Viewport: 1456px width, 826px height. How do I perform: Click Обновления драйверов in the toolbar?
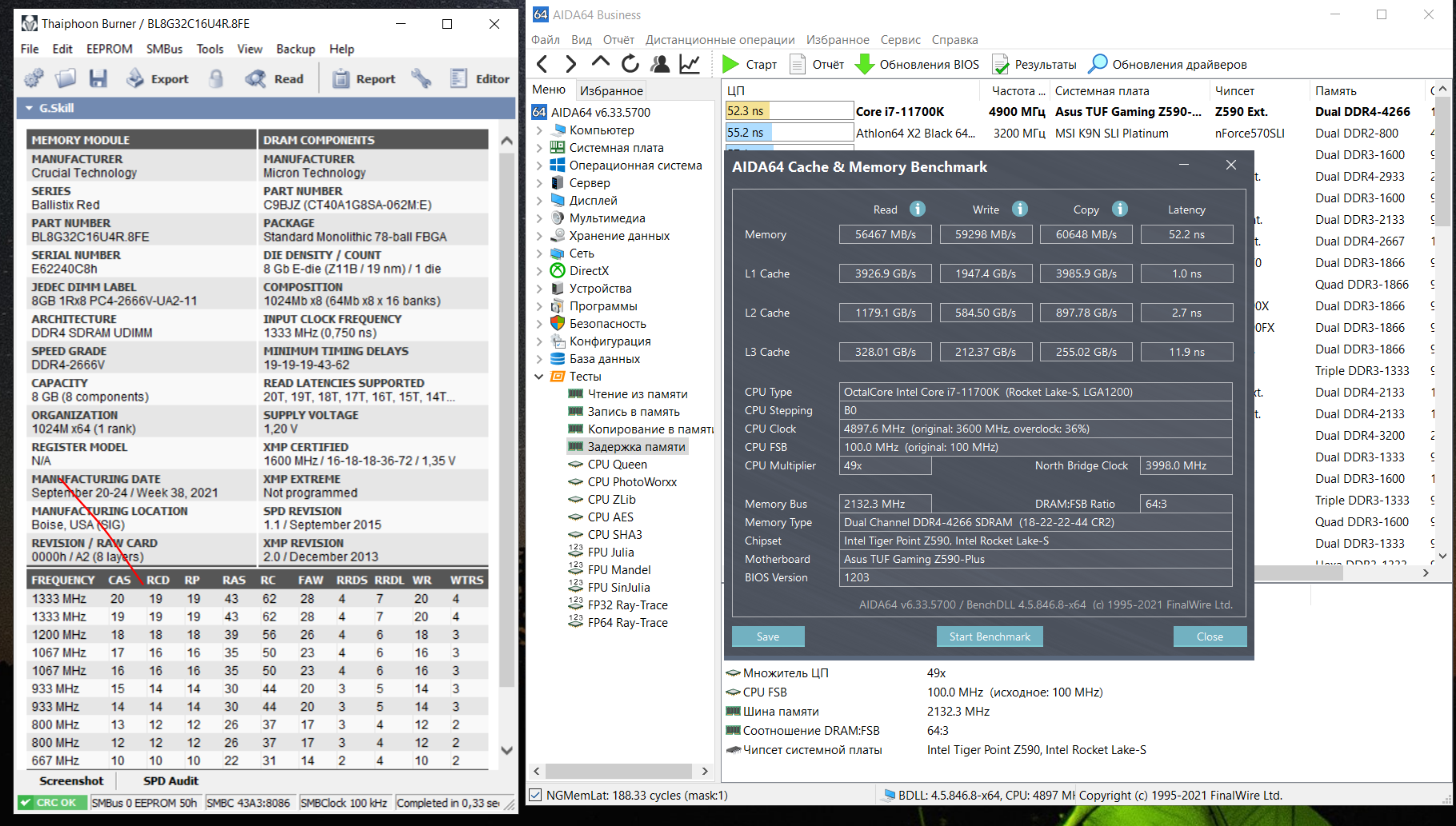coord(1167,64)
